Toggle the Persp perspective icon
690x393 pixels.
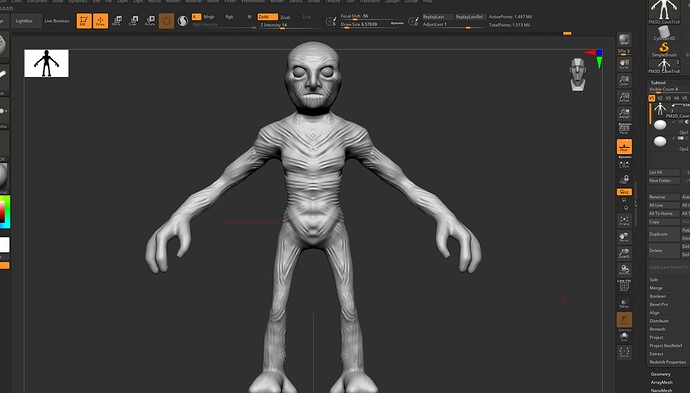[x=624, y=129]
